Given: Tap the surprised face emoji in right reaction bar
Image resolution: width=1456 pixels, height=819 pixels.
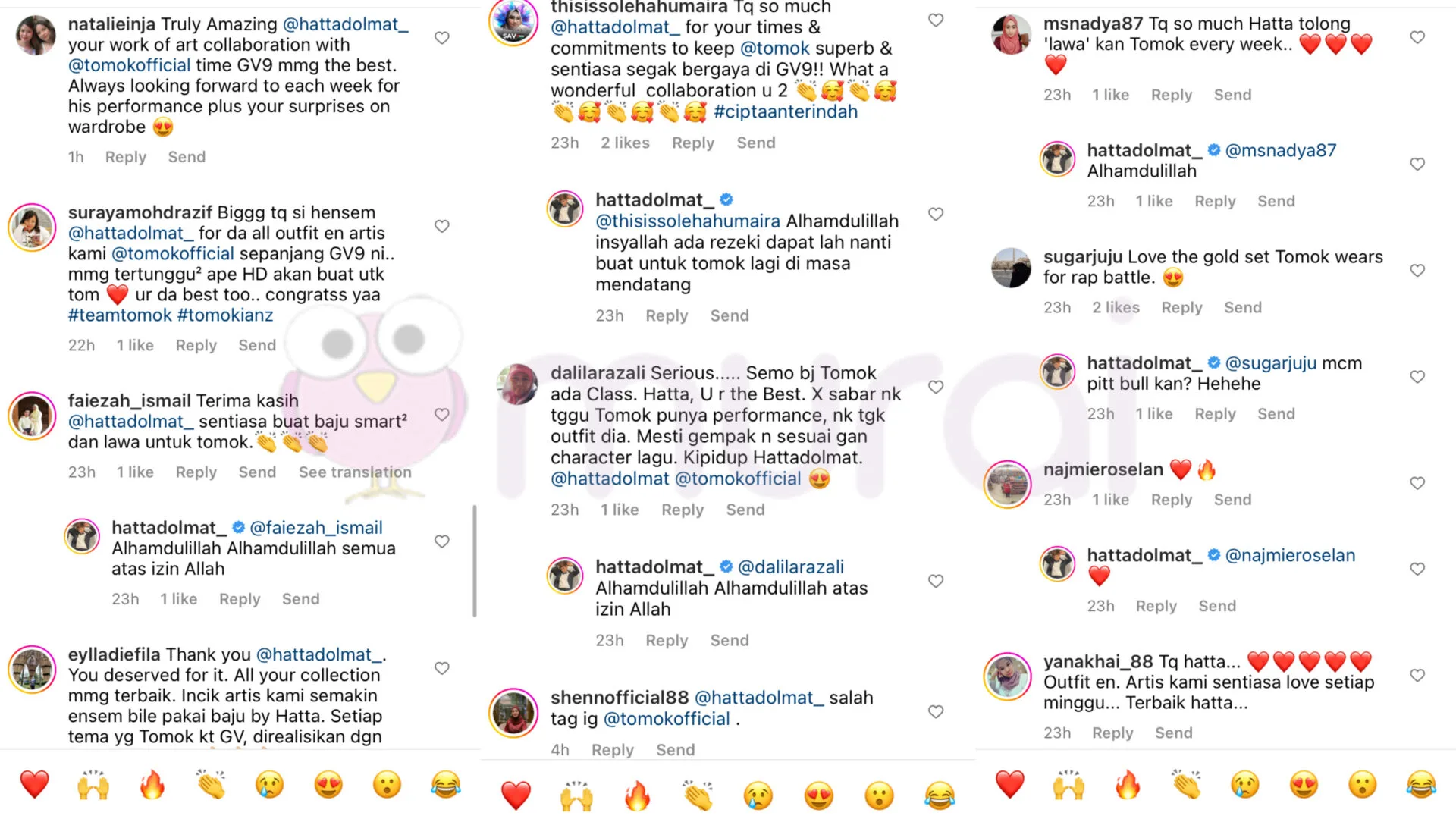Looking at the screenshot, I should click(x=1363, y=785).
